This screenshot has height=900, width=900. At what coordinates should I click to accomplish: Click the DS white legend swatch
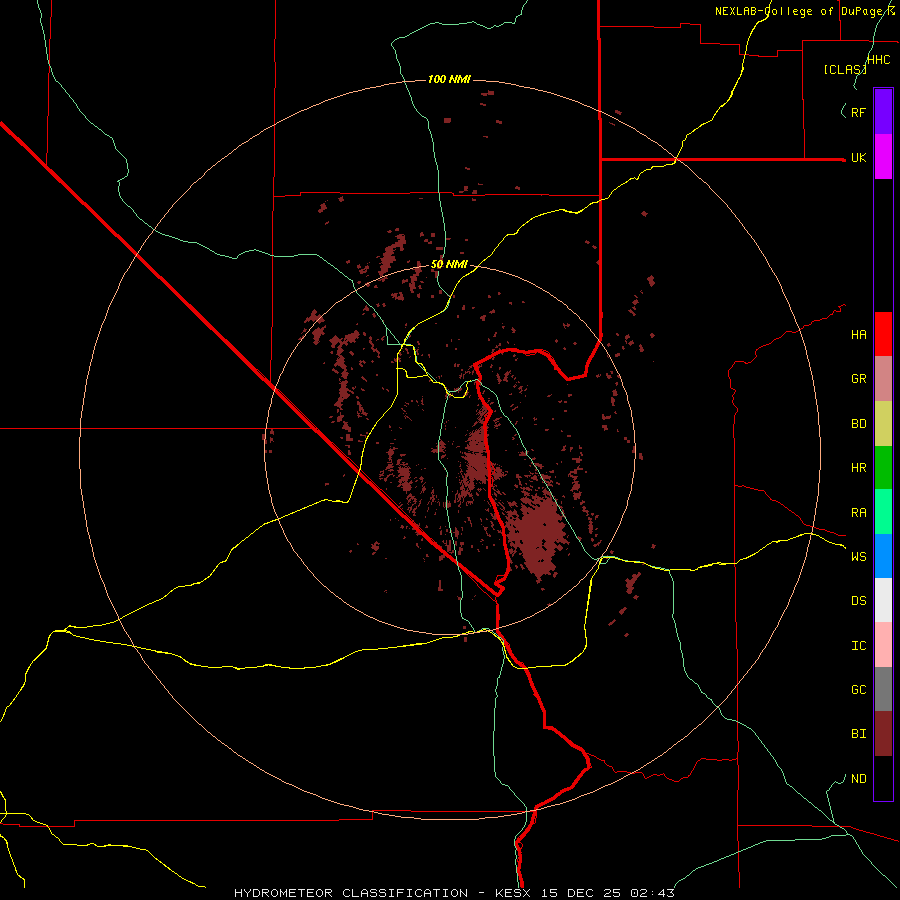(x=883, y=600)
